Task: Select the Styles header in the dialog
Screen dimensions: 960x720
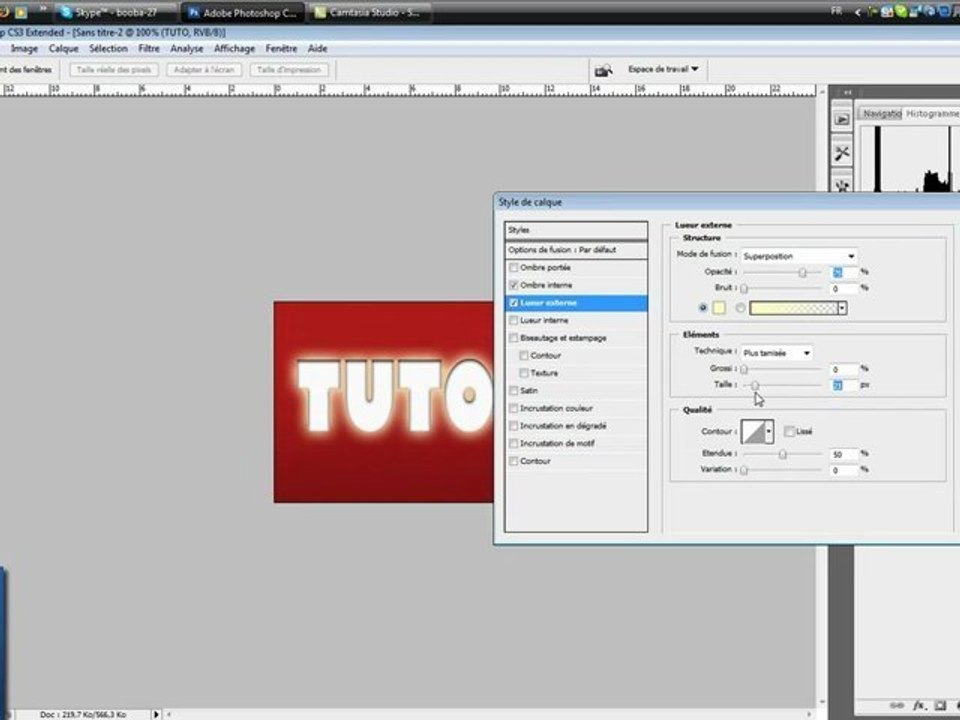Action: [576, 230]
